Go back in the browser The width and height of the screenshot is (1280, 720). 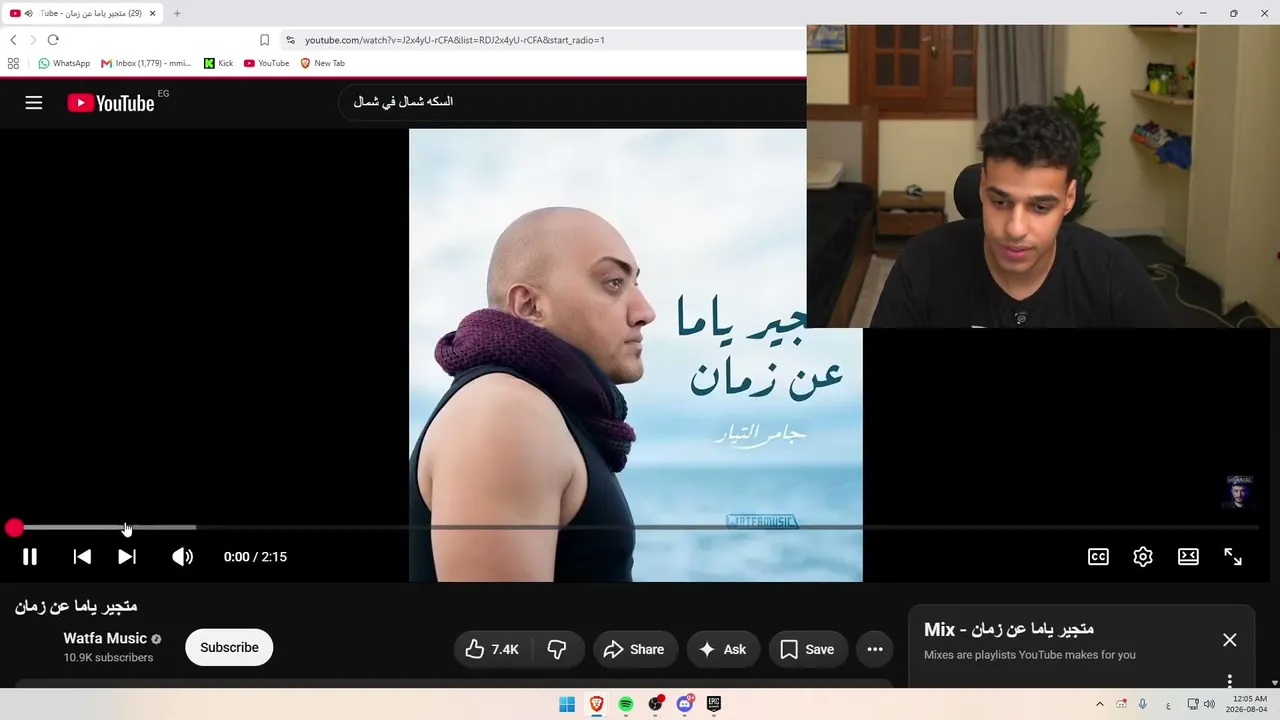(x=13, y=40)
